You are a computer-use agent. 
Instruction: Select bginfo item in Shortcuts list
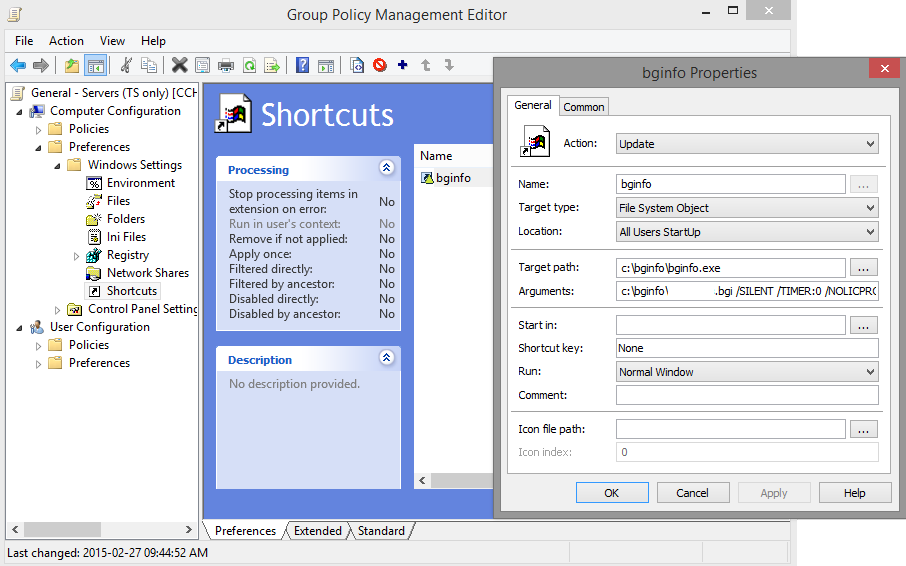point(453,178)
